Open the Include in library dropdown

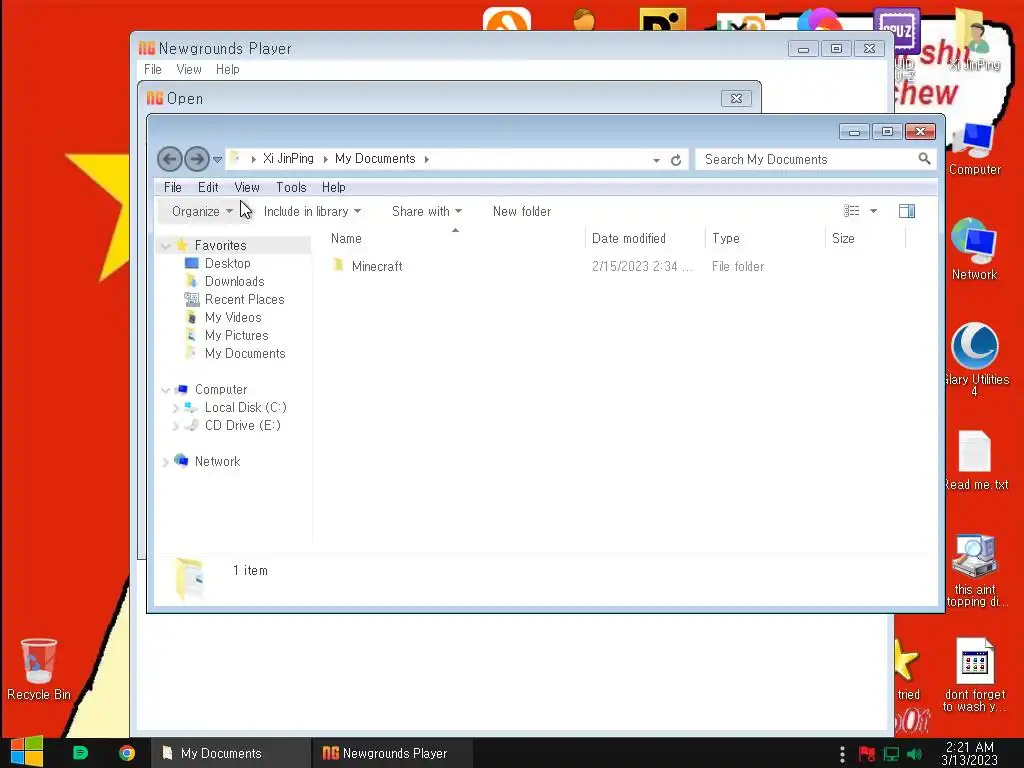click(312, 212)
